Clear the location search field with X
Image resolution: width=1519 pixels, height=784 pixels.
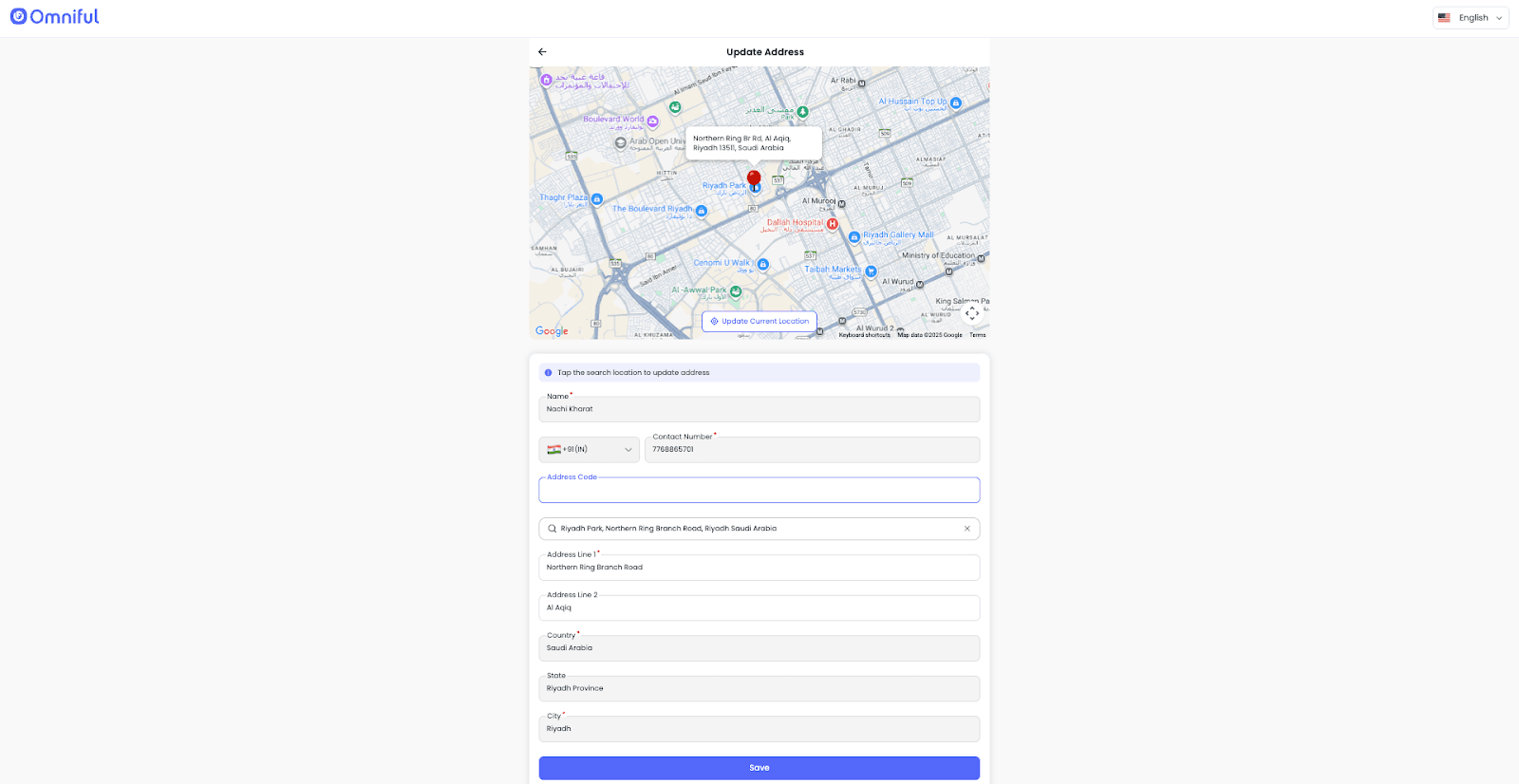966,529
